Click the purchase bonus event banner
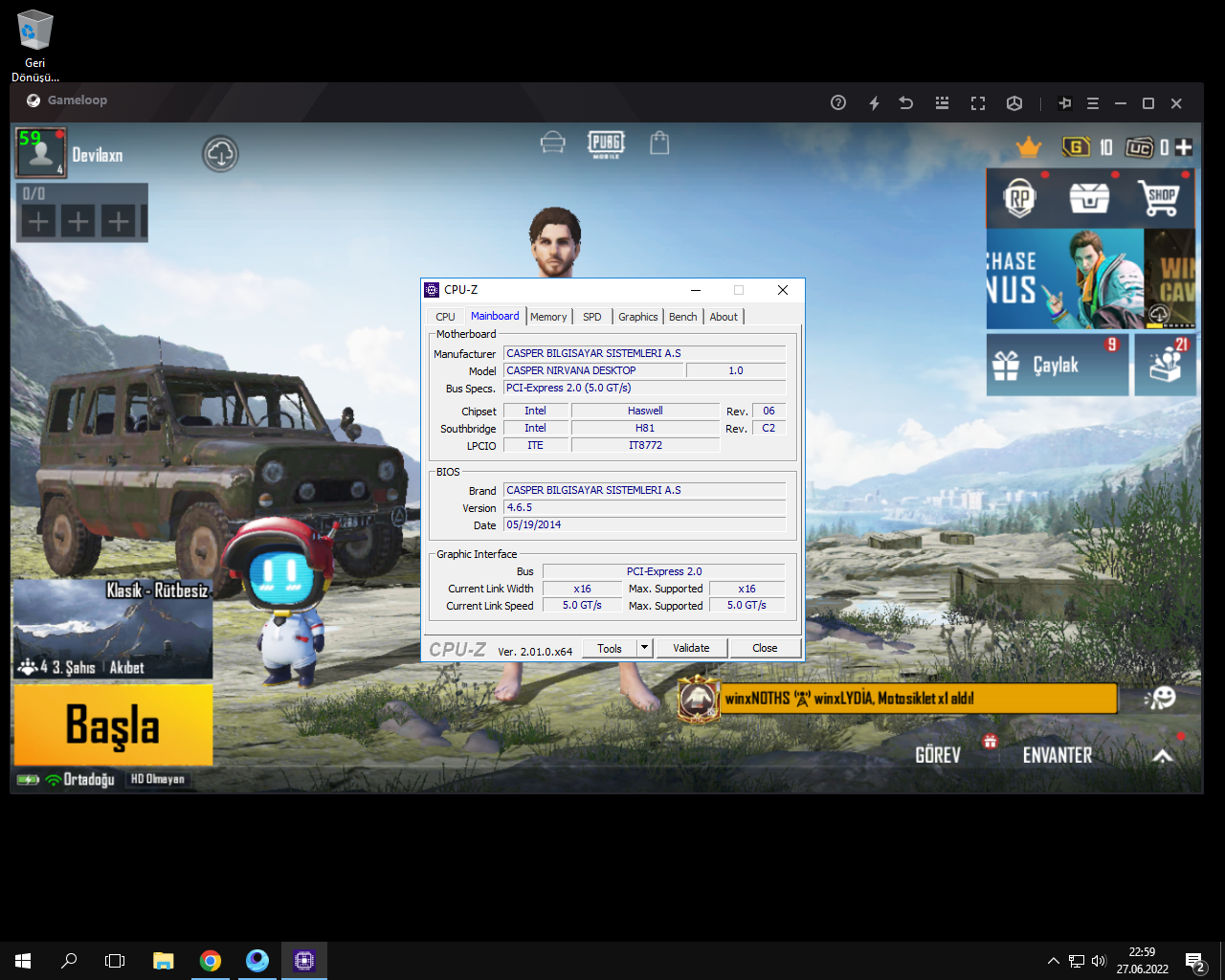1225x980 pixels. point(1065,278)
